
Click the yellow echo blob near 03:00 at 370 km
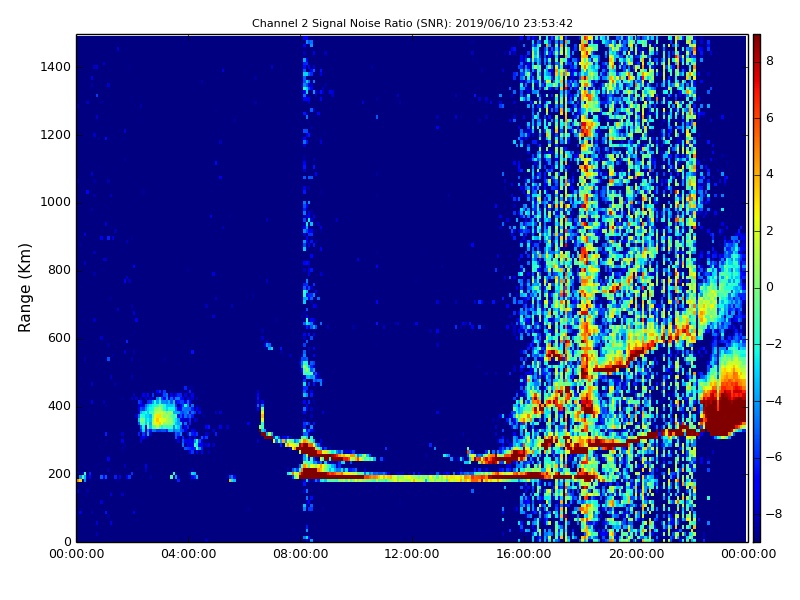160,417
